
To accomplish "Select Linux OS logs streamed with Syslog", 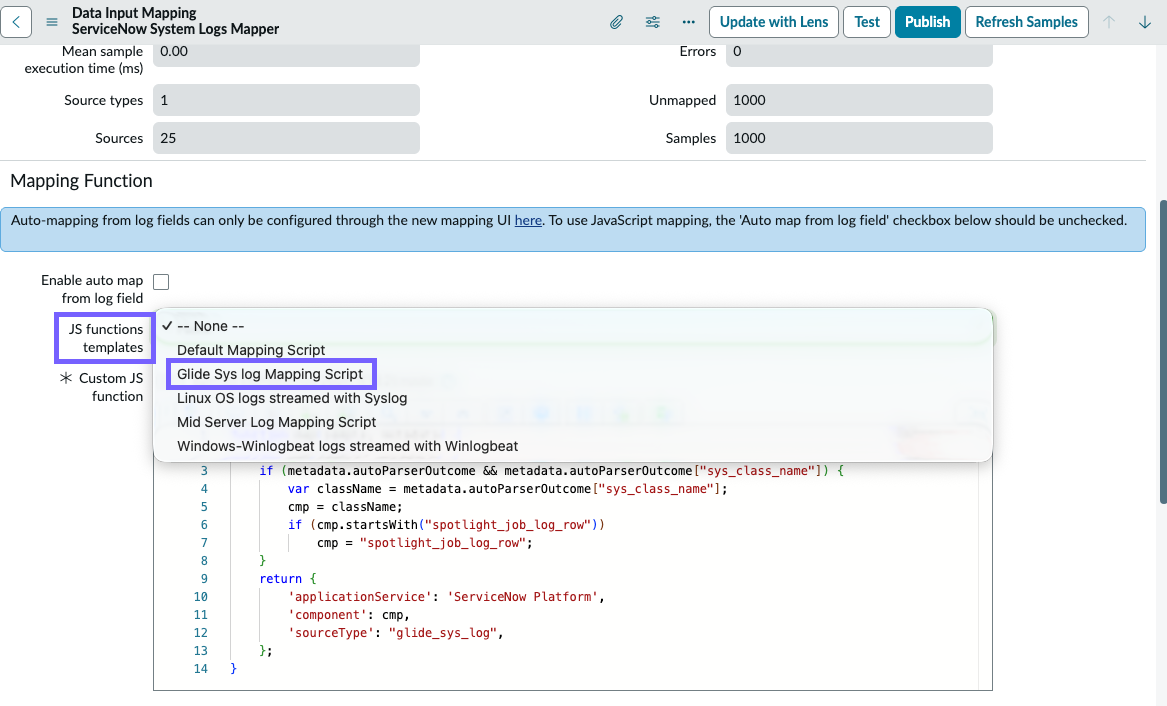I will pyautogui.click(x=573, y=398).
